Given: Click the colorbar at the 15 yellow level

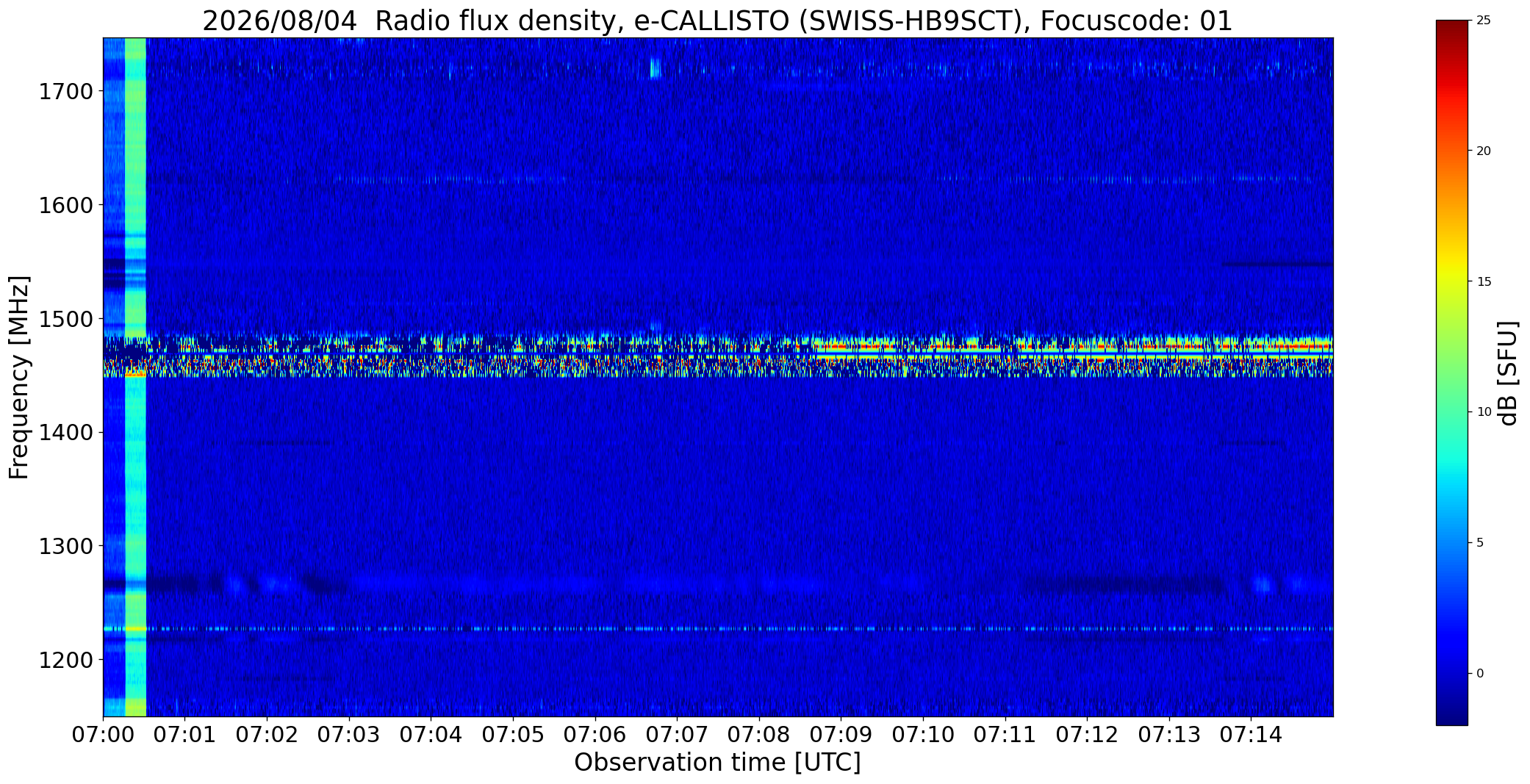Looking at the screenshot, I should [1451, 281].
